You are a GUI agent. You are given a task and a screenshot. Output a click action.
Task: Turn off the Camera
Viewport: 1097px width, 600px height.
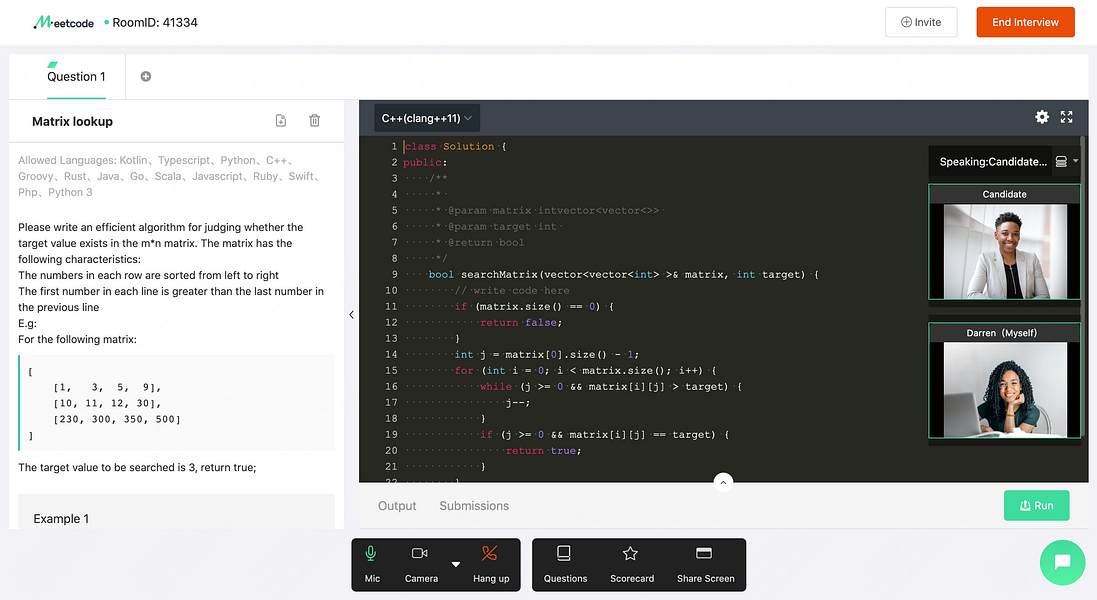click(x=420, y=564)
